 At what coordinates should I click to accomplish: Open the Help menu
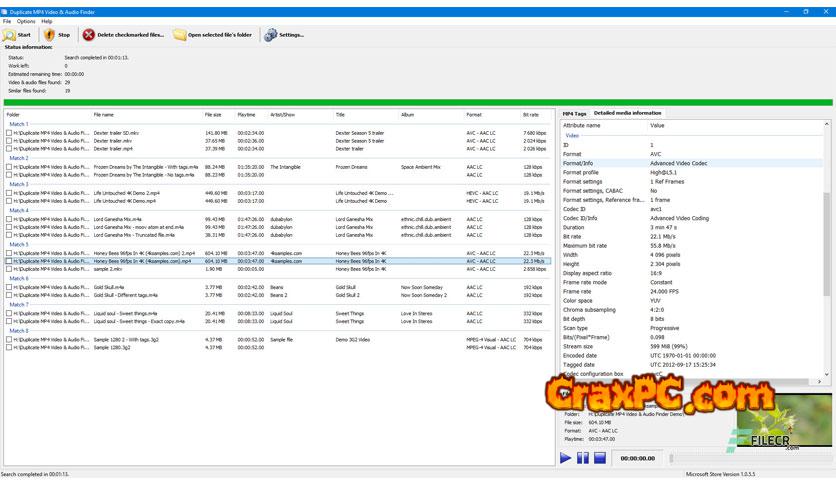[x=47, y=21]
